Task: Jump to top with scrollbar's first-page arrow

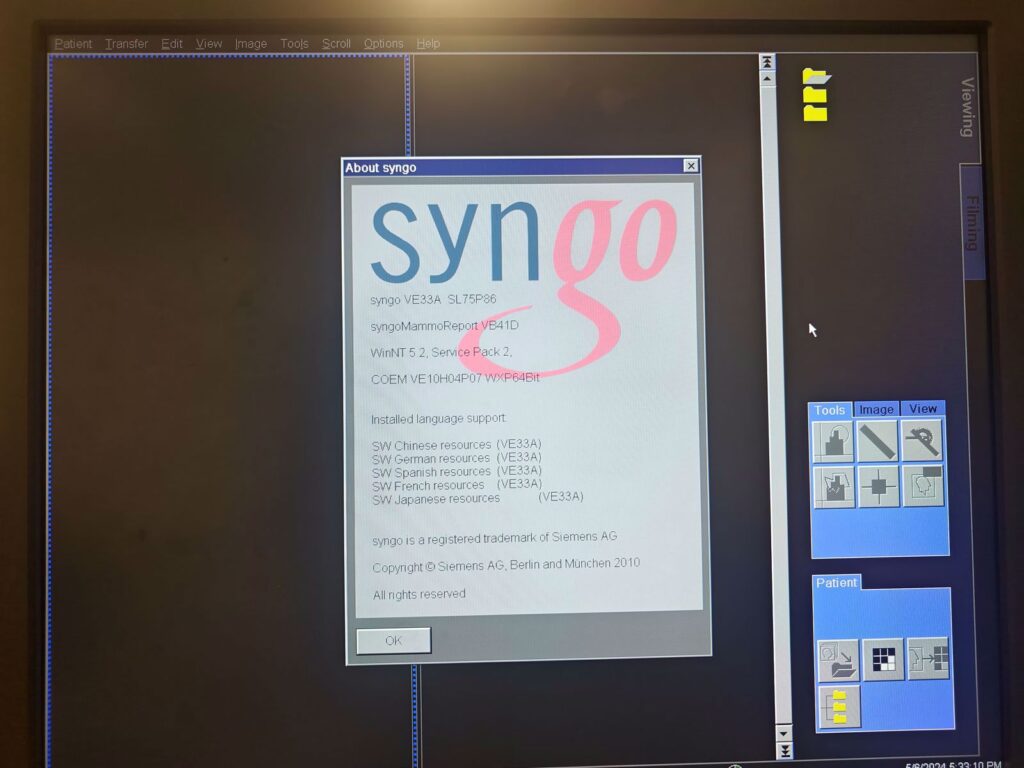Action: 767,61
